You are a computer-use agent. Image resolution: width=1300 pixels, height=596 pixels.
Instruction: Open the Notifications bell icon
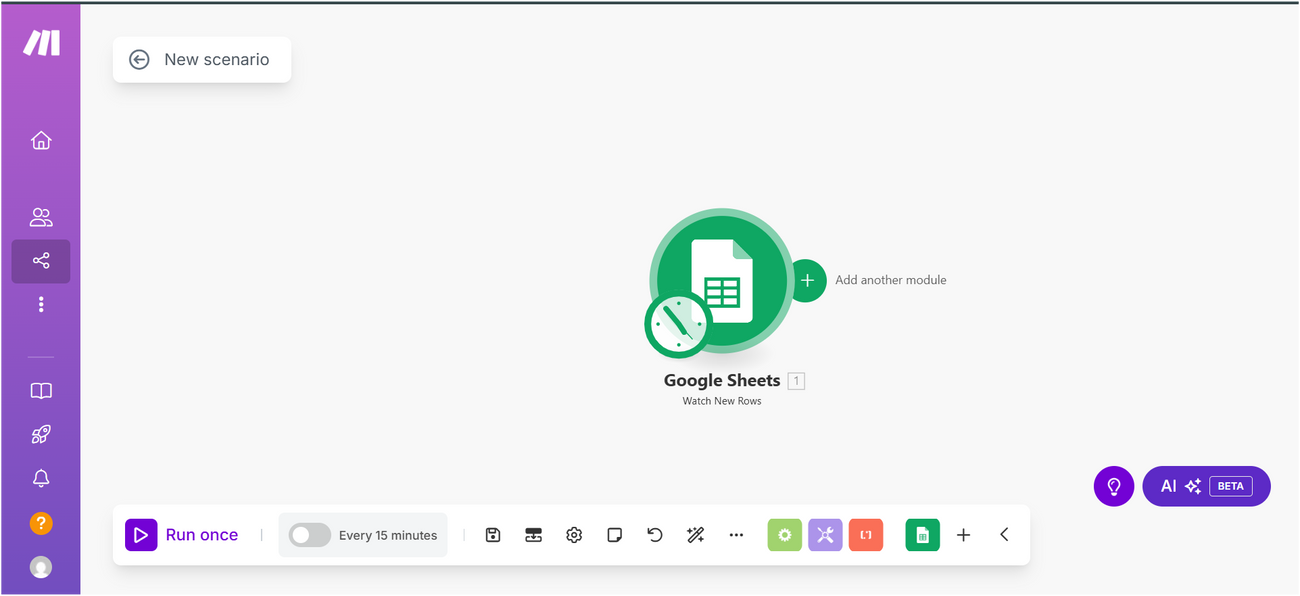tap(41, 479)
